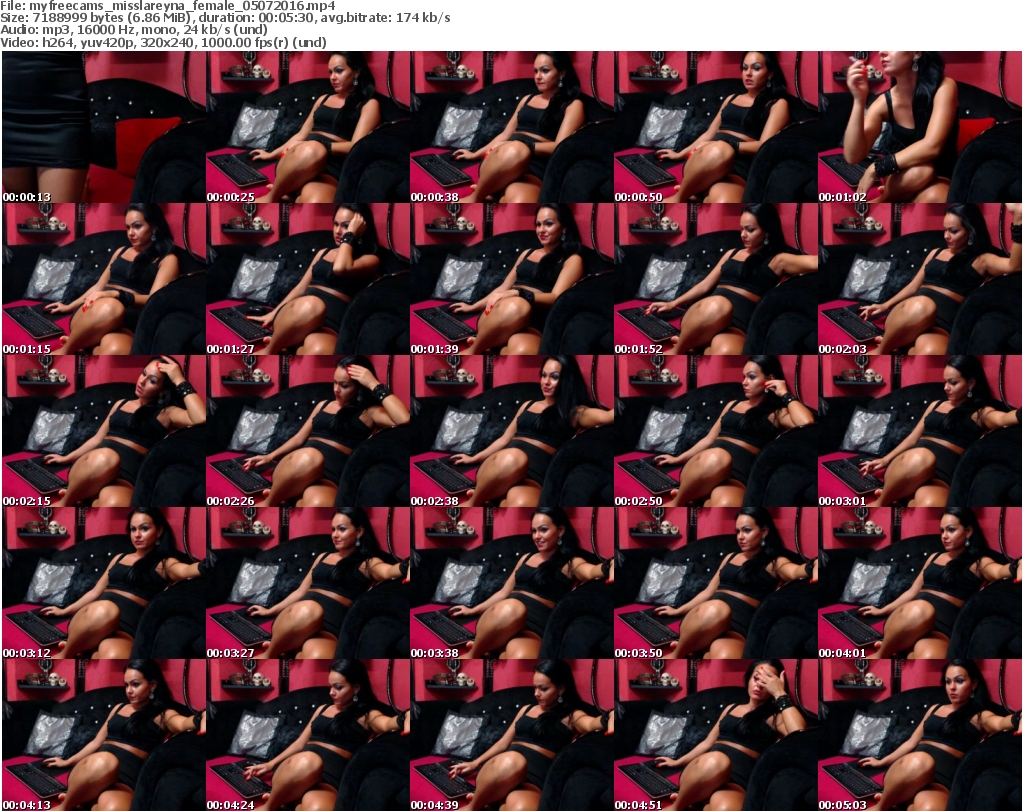Select the thumbnail frame at 00:00:50

pos(716,127)
